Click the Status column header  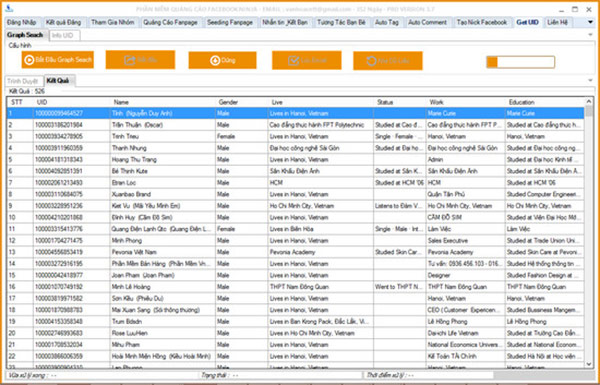pos(399,102)
